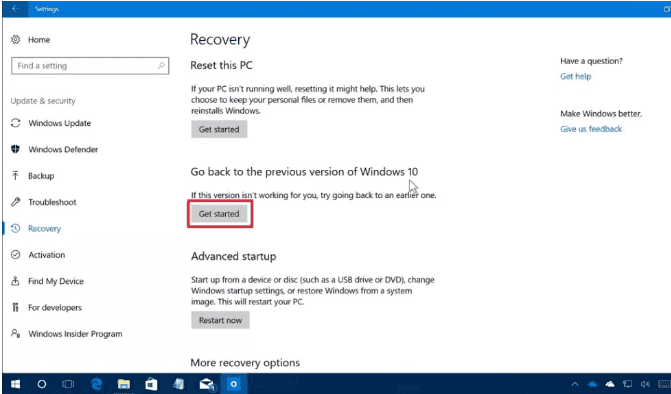671x394 pixels.
Task: Open the Store bag icon in taskbar
Action: point(151,384)
